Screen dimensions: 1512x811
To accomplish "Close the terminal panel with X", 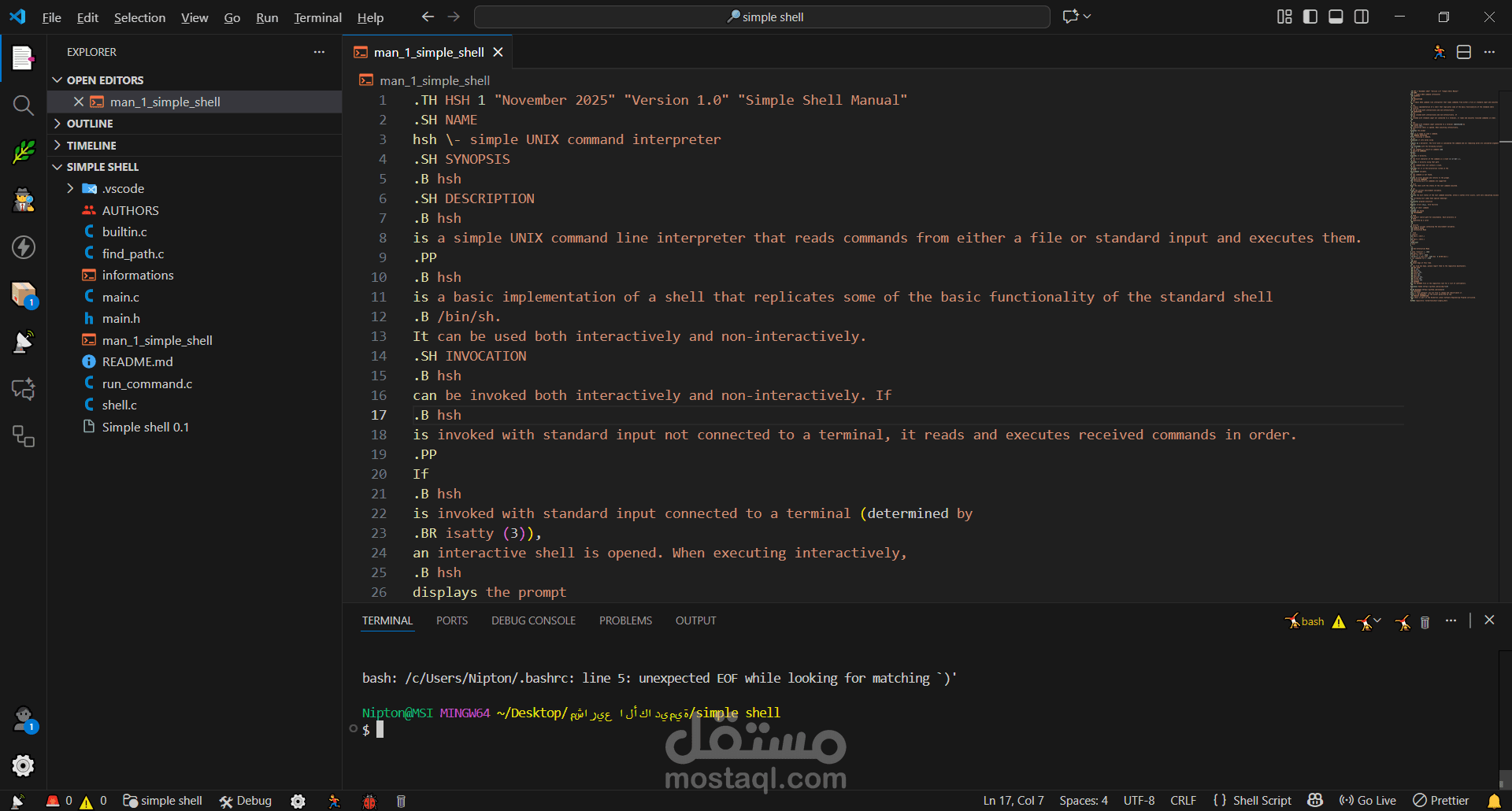I will pyautogui.click(x=1489, y=620).
